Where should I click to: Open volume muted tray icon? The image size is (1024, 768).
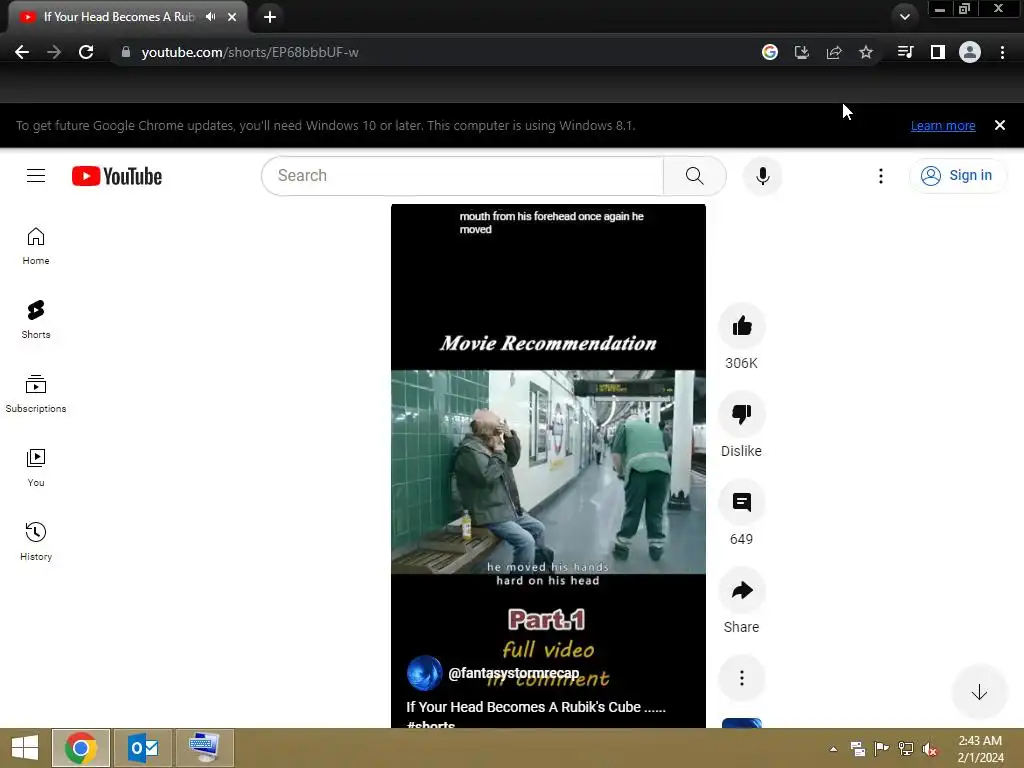pos(930,748)
